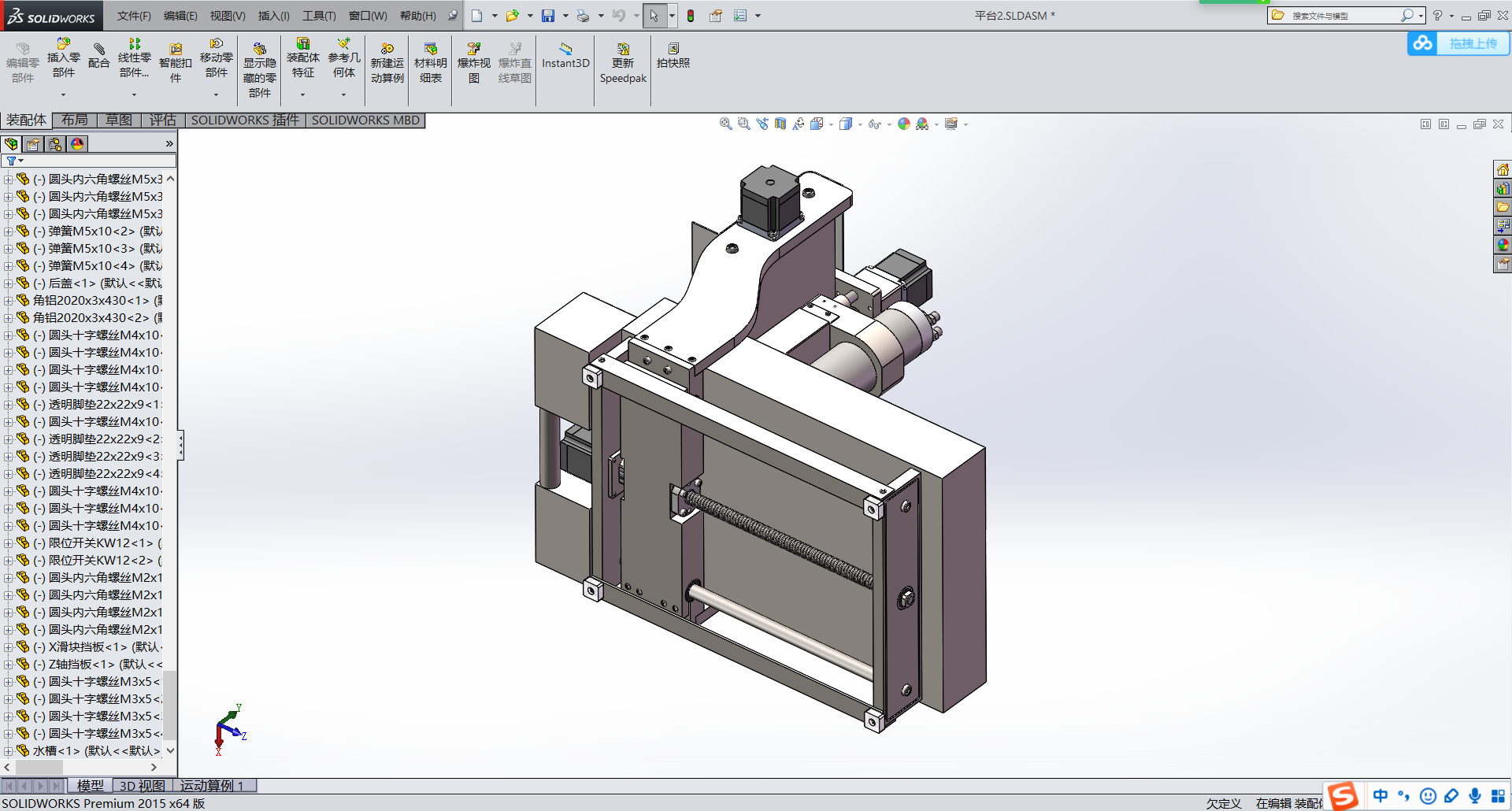
Task: Toggle the menu bar pin
Action: [453, 15]
